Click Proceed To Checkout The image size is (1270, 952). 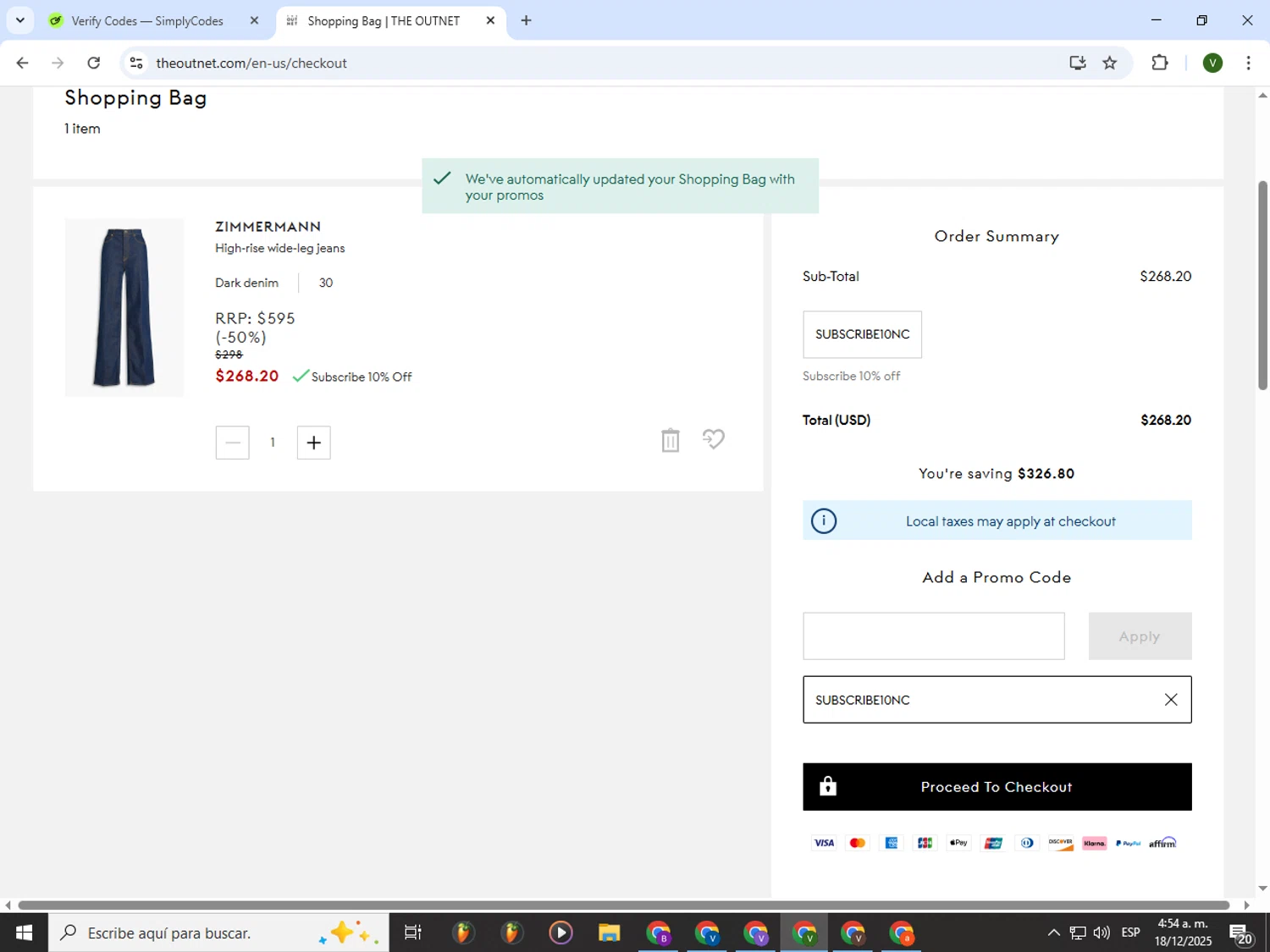997,787
